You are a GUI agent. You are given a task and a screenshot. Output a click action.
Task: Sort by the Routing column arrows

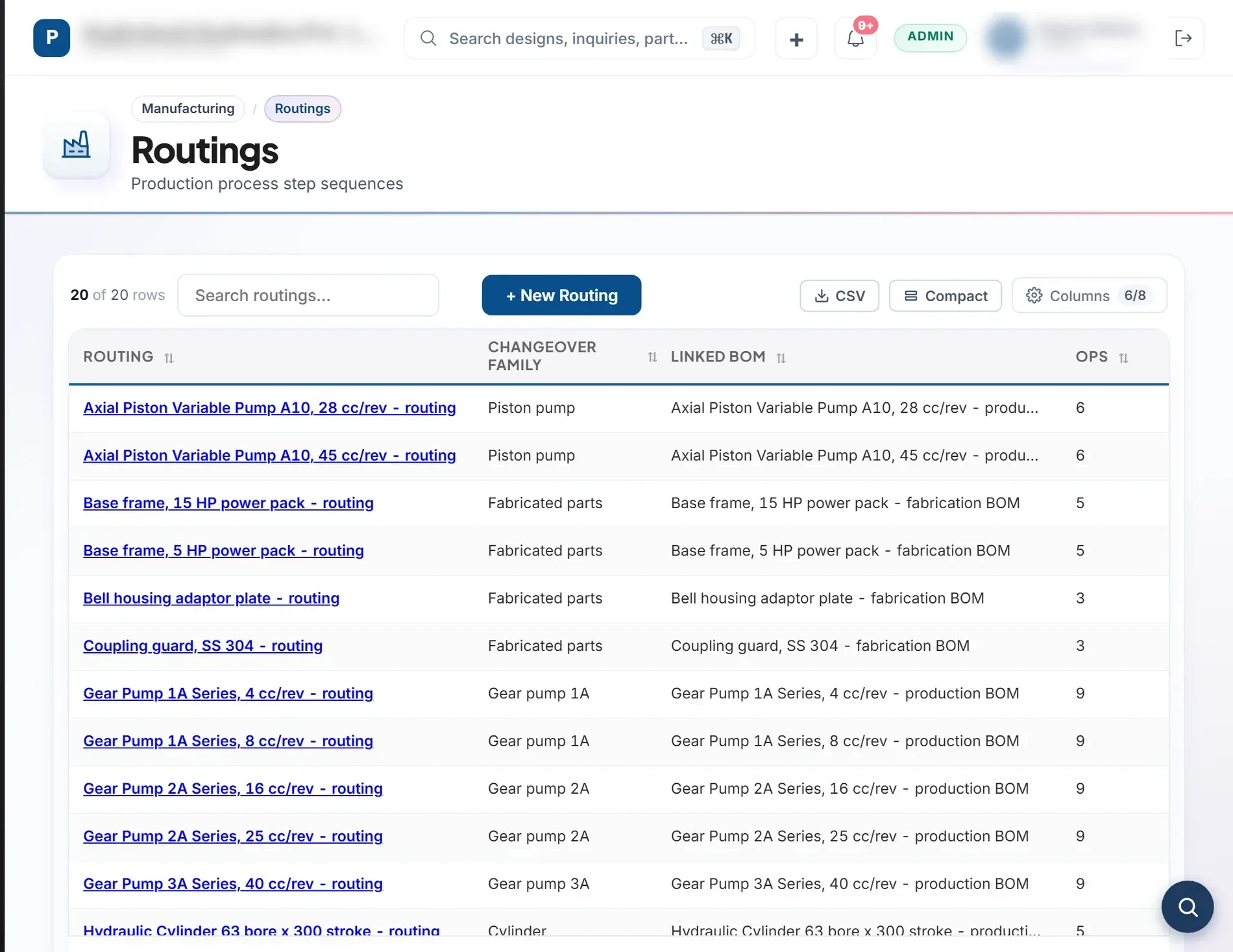[x=169, y=358]
